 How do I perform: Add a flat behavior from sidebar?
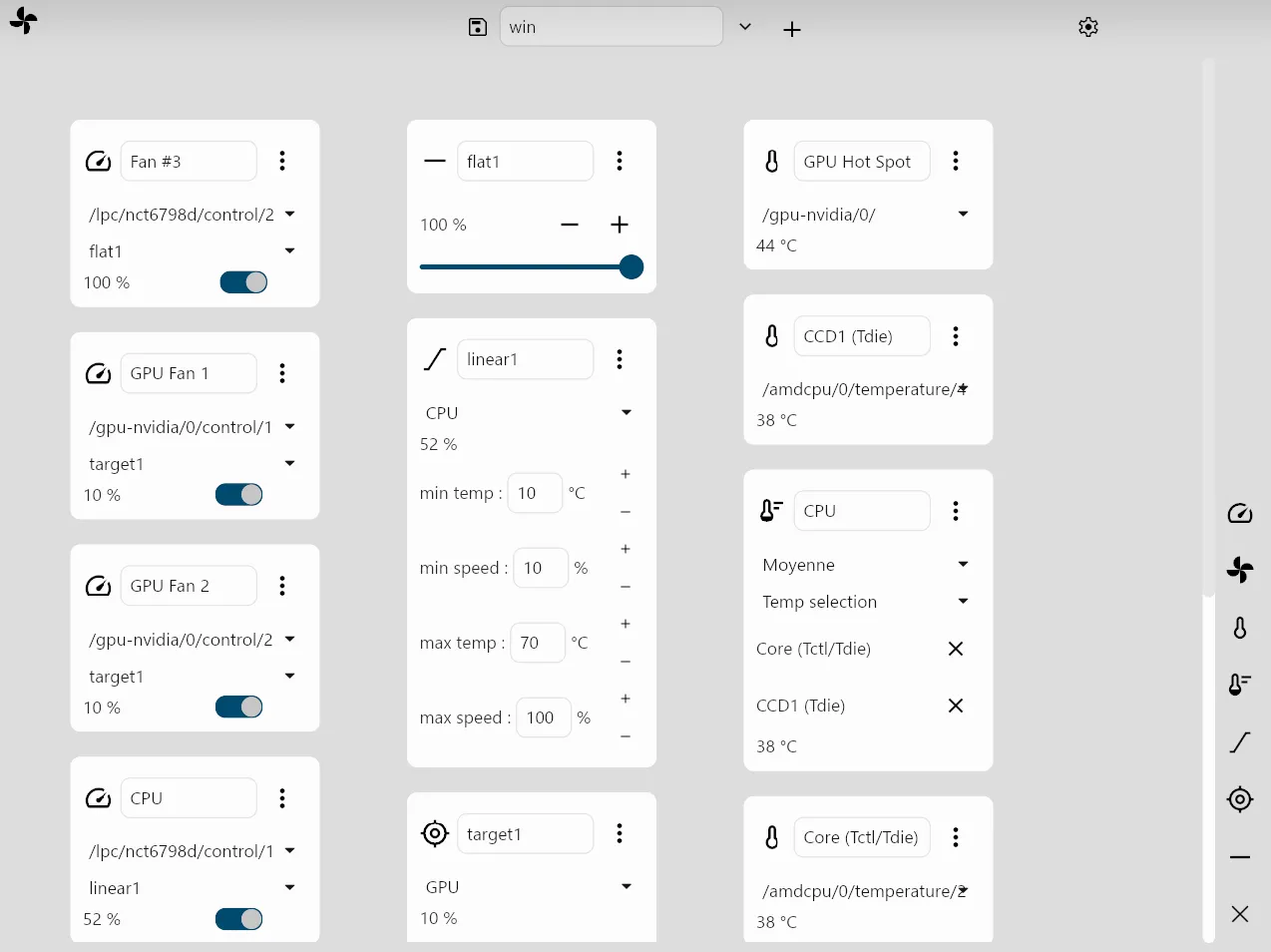1240,857
